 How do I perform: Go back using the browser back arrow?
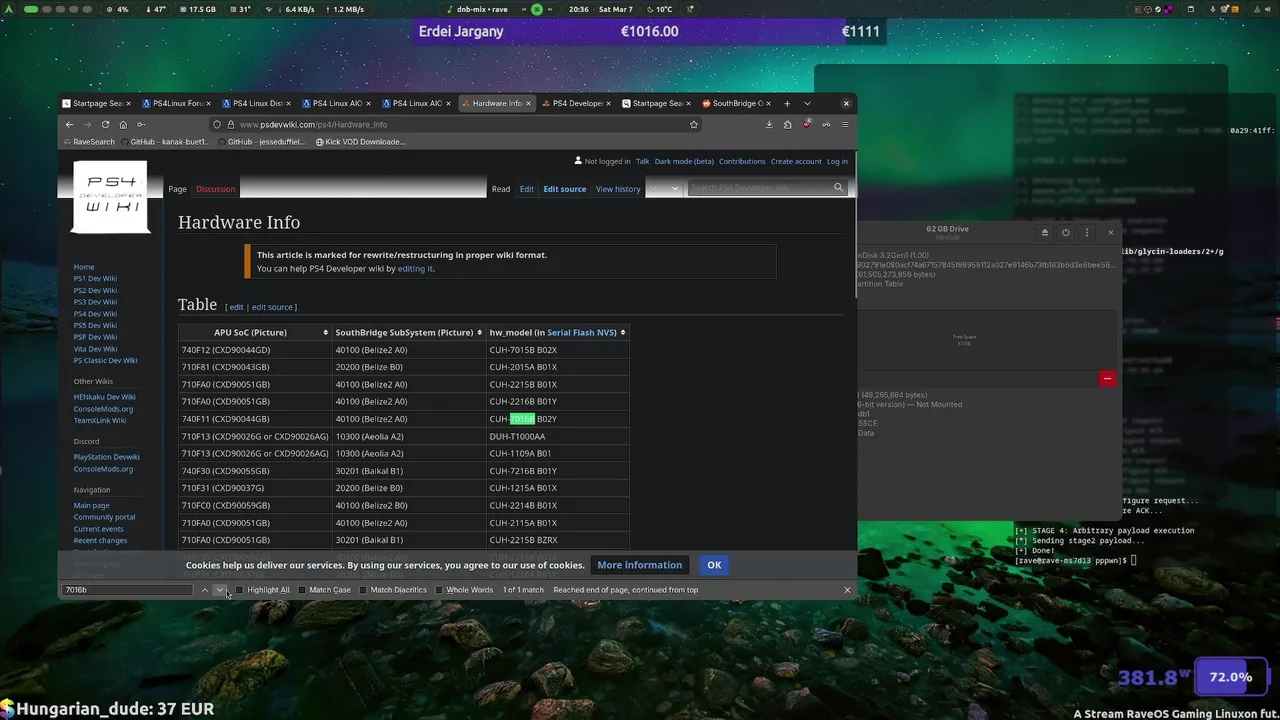pos(69,124)
